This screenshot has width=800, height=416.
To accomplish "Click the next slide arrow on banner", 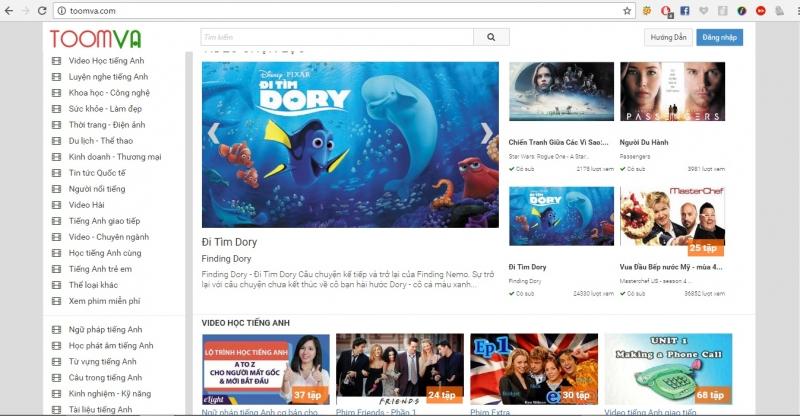I will coord(487,134).
